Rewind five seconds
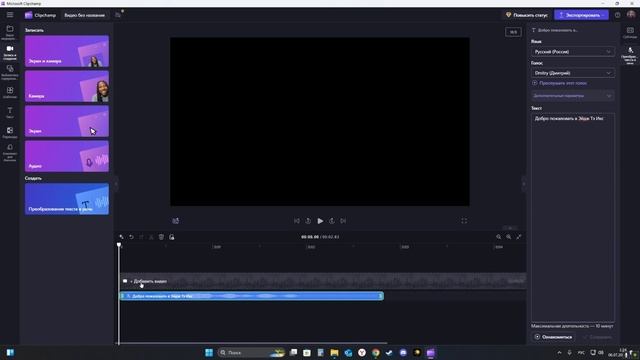 (308, 221)
